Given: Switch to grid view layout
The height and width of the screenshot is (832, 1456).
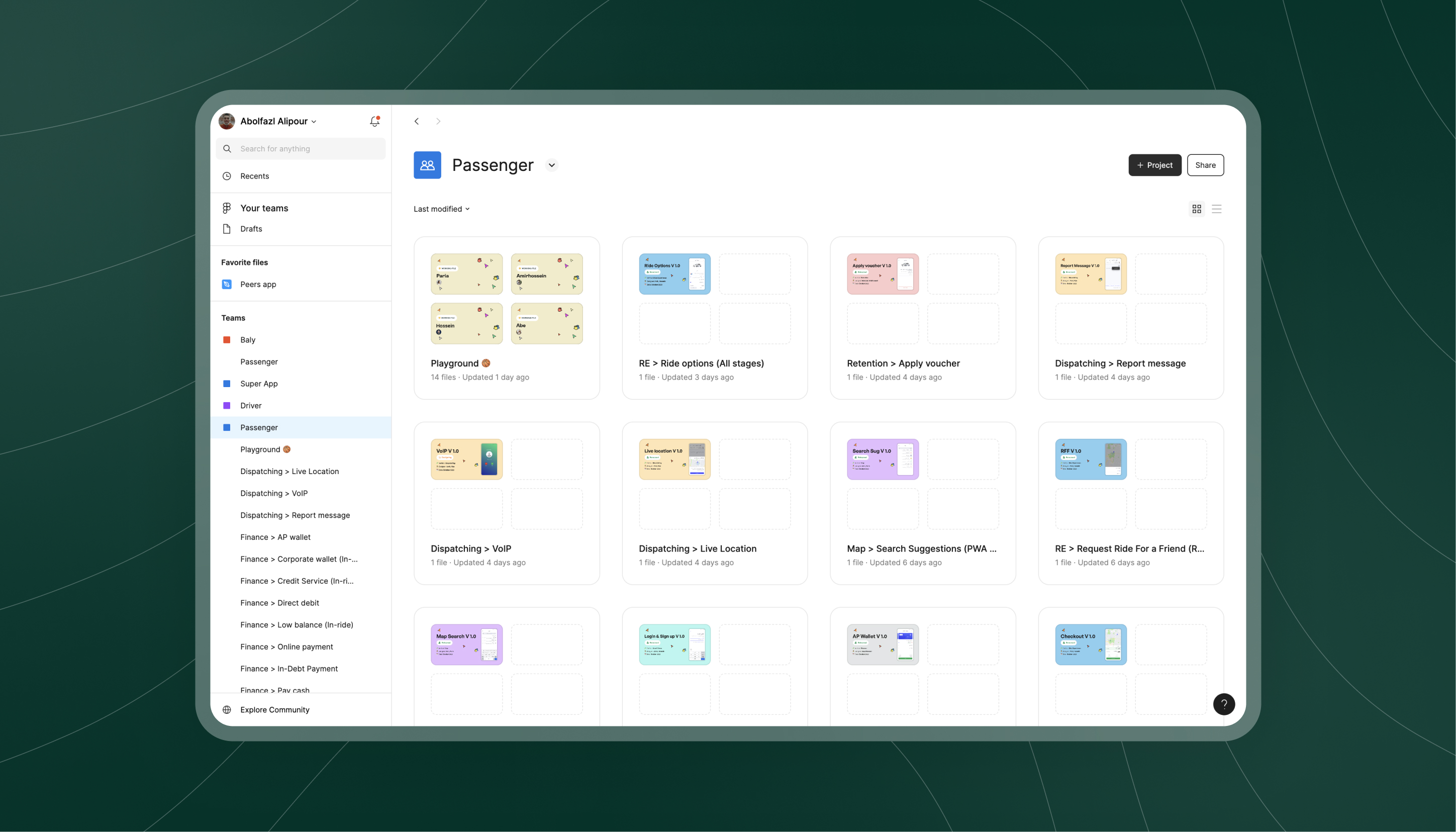Looking at the screenshot, I should tap(1196, 209).
